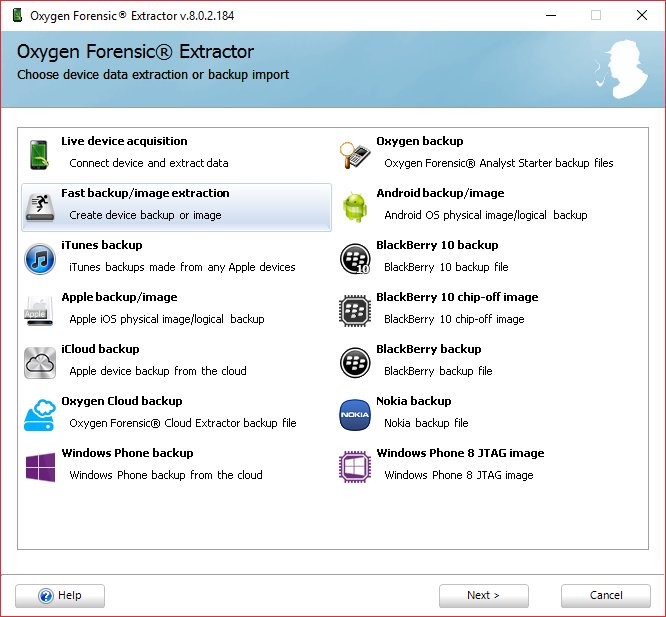666x617 pixels.
Task: Choose Fast backup/image extraction title
Action: 145,193
